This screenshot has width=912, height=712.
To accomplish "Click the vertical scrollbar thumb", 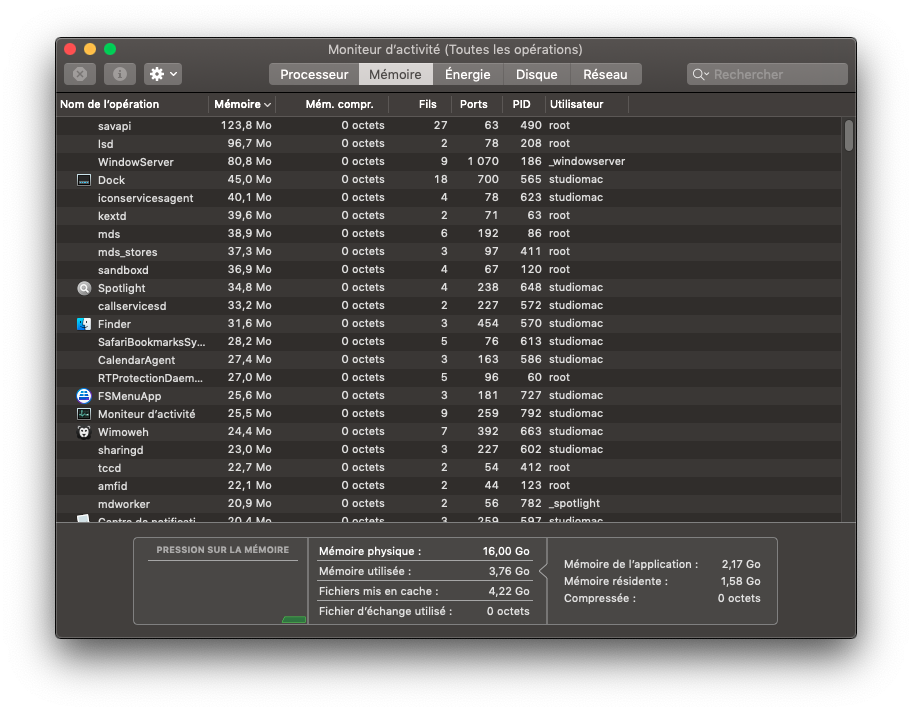I will [849, 136].
